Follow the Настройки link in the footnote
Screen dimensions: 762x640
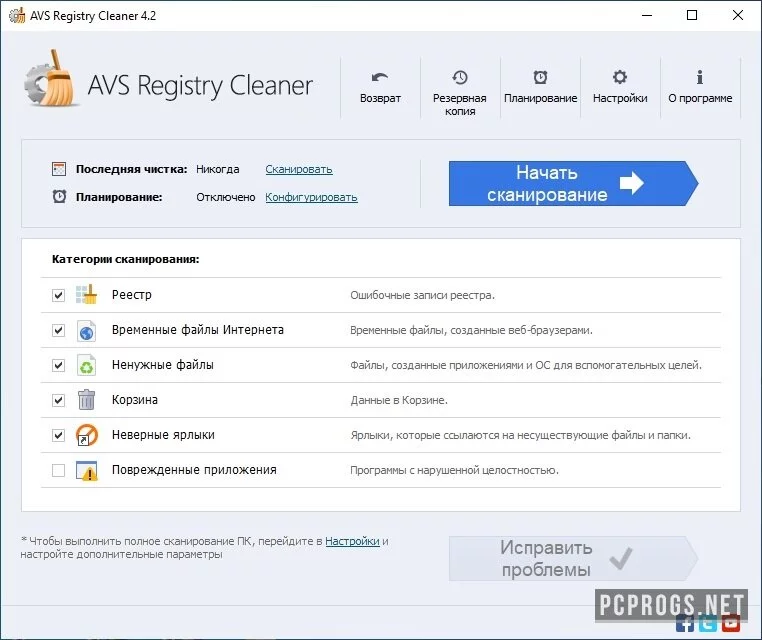click(352, 541)
